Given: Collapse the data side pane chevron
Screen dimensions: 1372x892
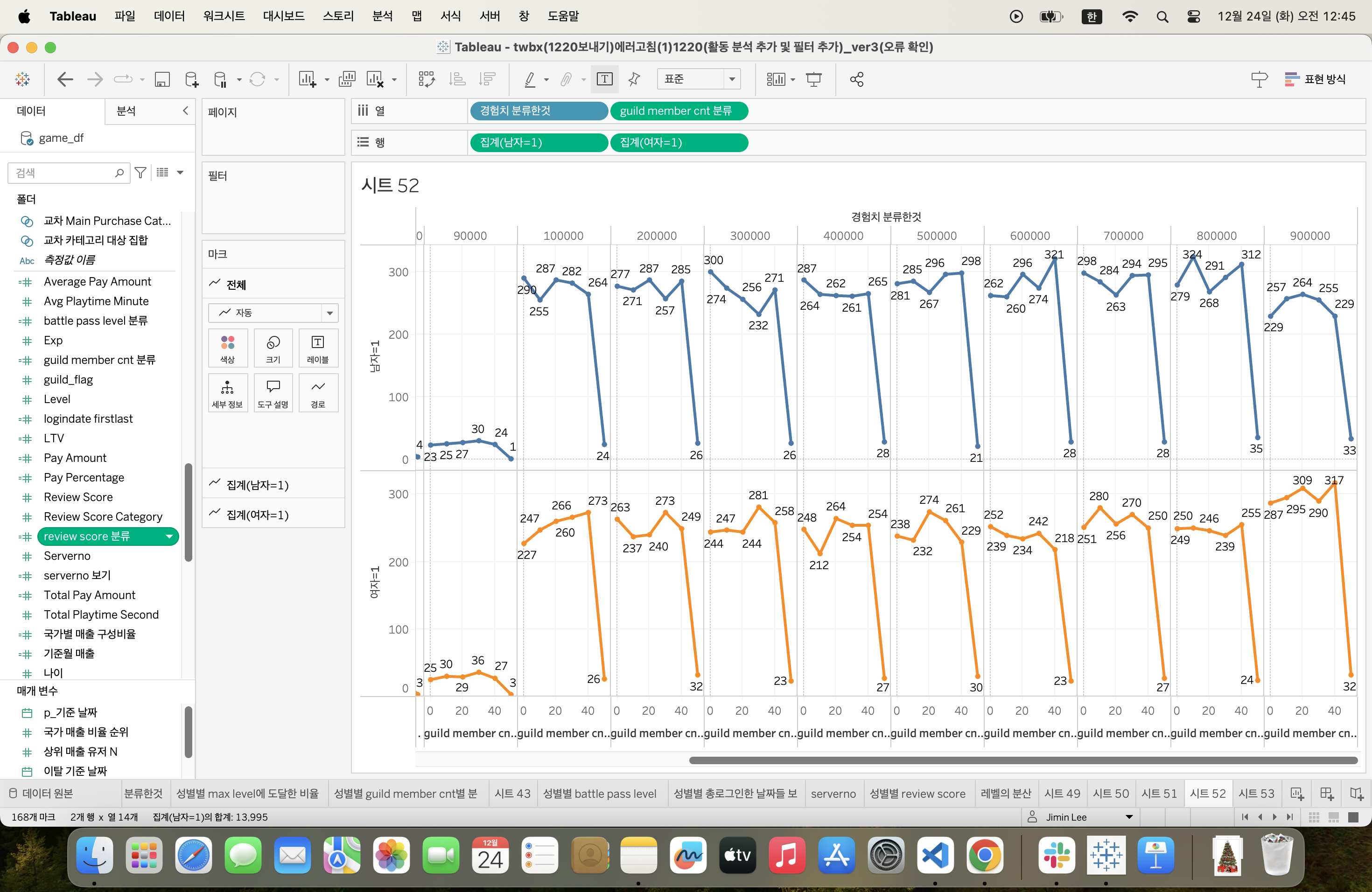Looking at the screenshot, I should point(186,111).
